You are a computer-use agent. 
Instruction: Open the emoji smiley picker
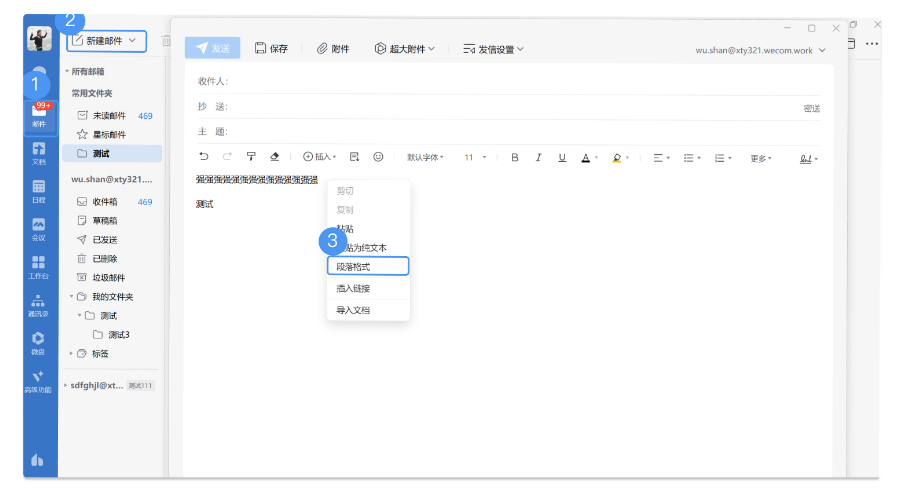(378, 157)
